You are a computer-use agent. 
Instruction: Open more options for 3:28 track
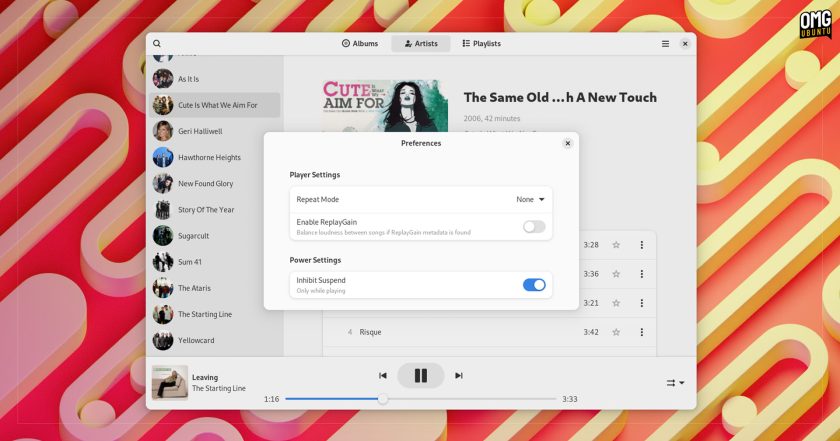[x=642, y=245]
